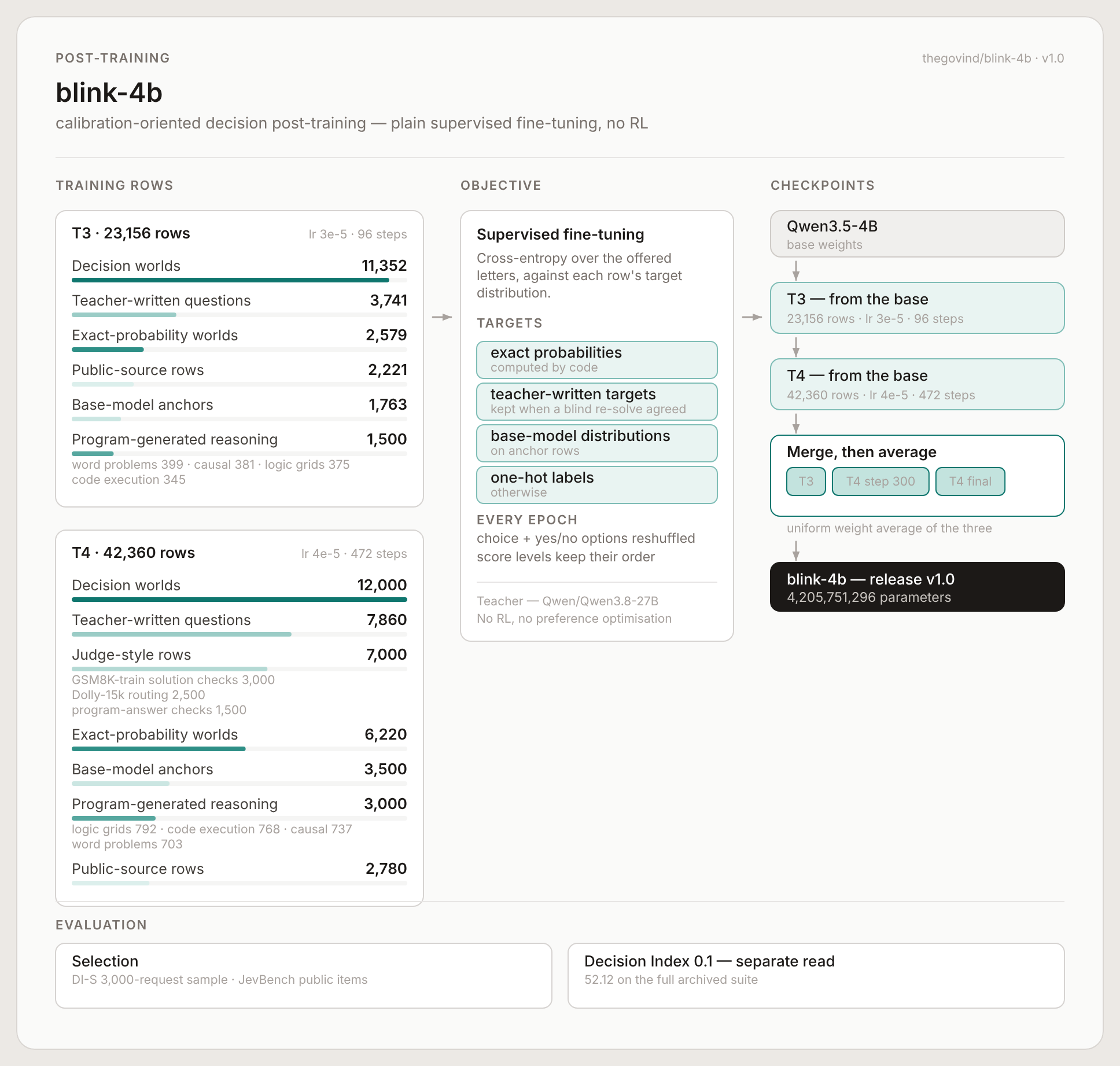This screenshot has height=1066, width=1120.
Task: Click the "word problems 399 · causal 381" breakdown line
Action: coord(211,465)
